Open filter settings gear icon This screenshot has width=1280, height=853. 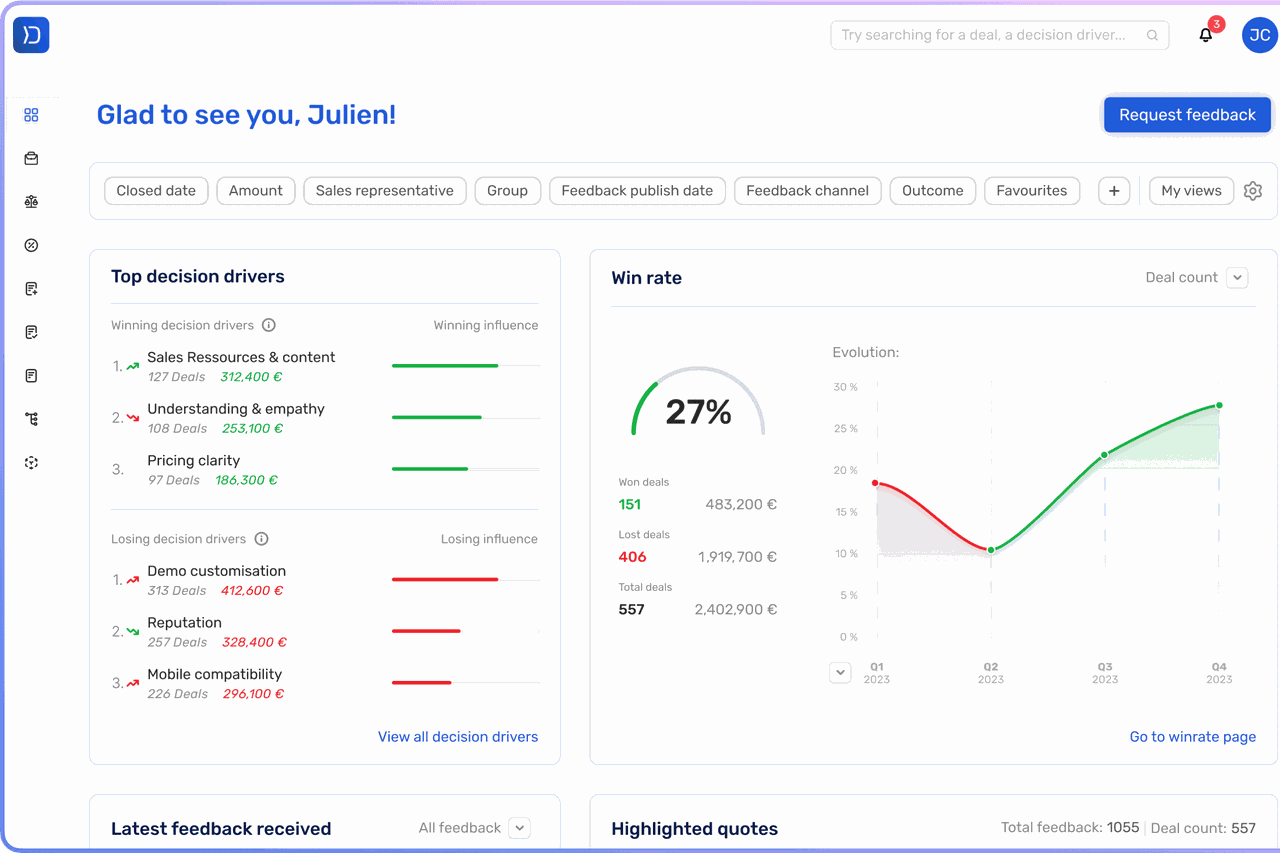coord(1253,191)
